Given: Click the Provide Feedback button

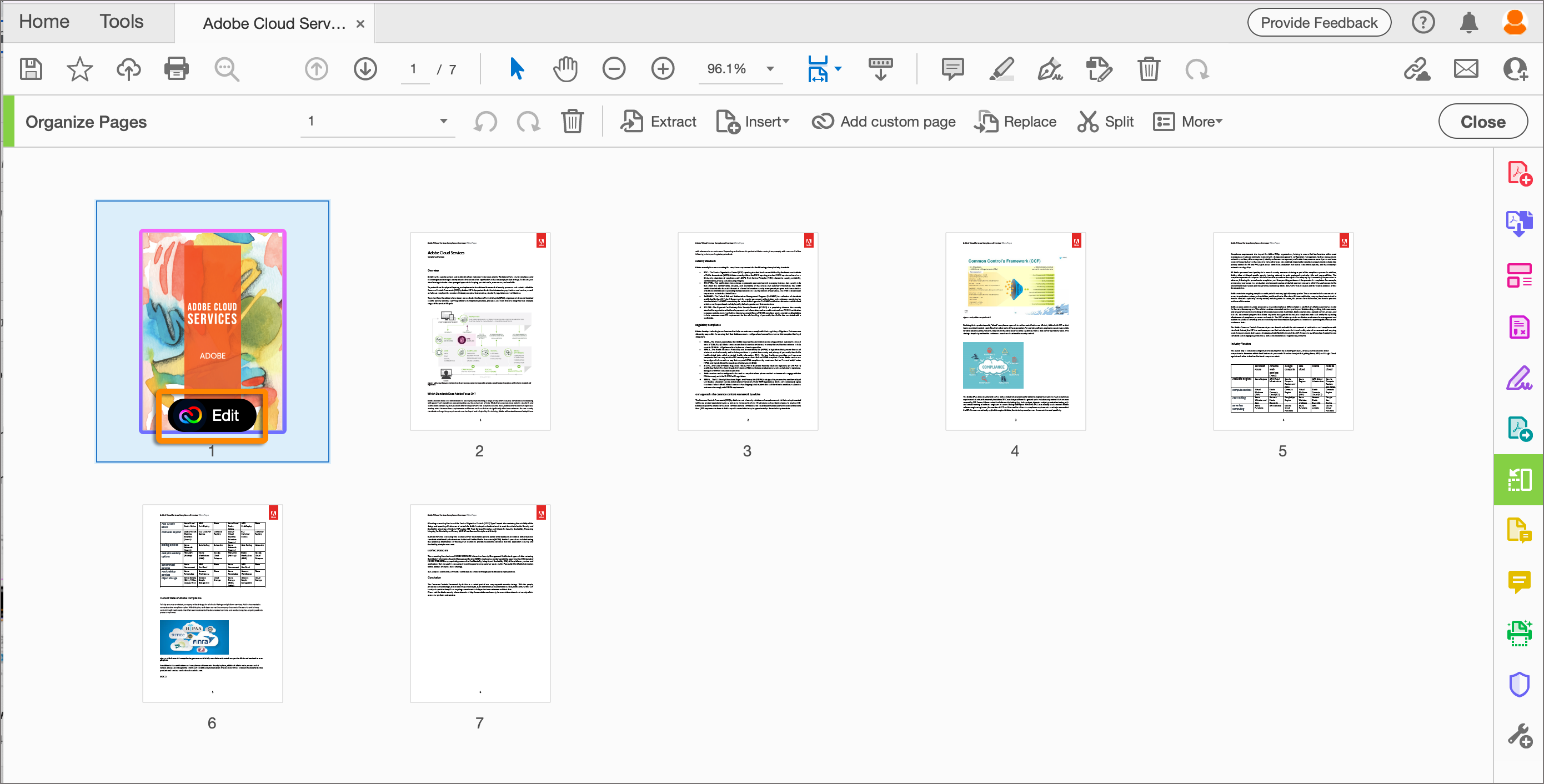Looking at the screenshot, I should 1319,23.
